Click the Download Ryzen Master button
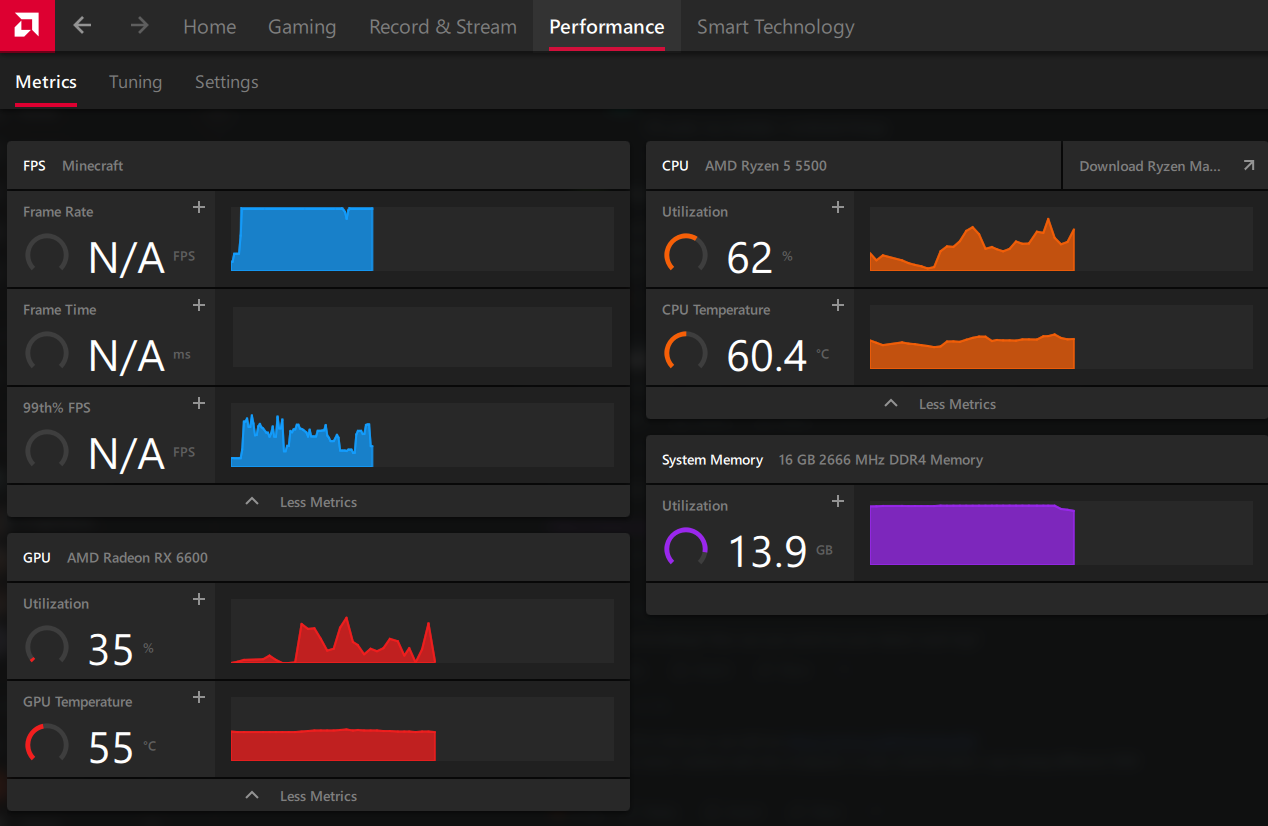 [1165, 166]
